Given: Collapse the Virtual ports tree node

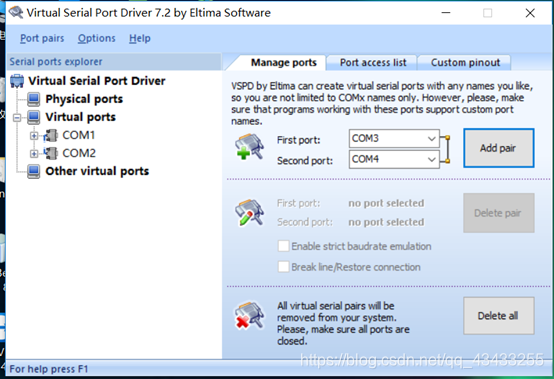Looking at the screenshot, I should (17, 118).
